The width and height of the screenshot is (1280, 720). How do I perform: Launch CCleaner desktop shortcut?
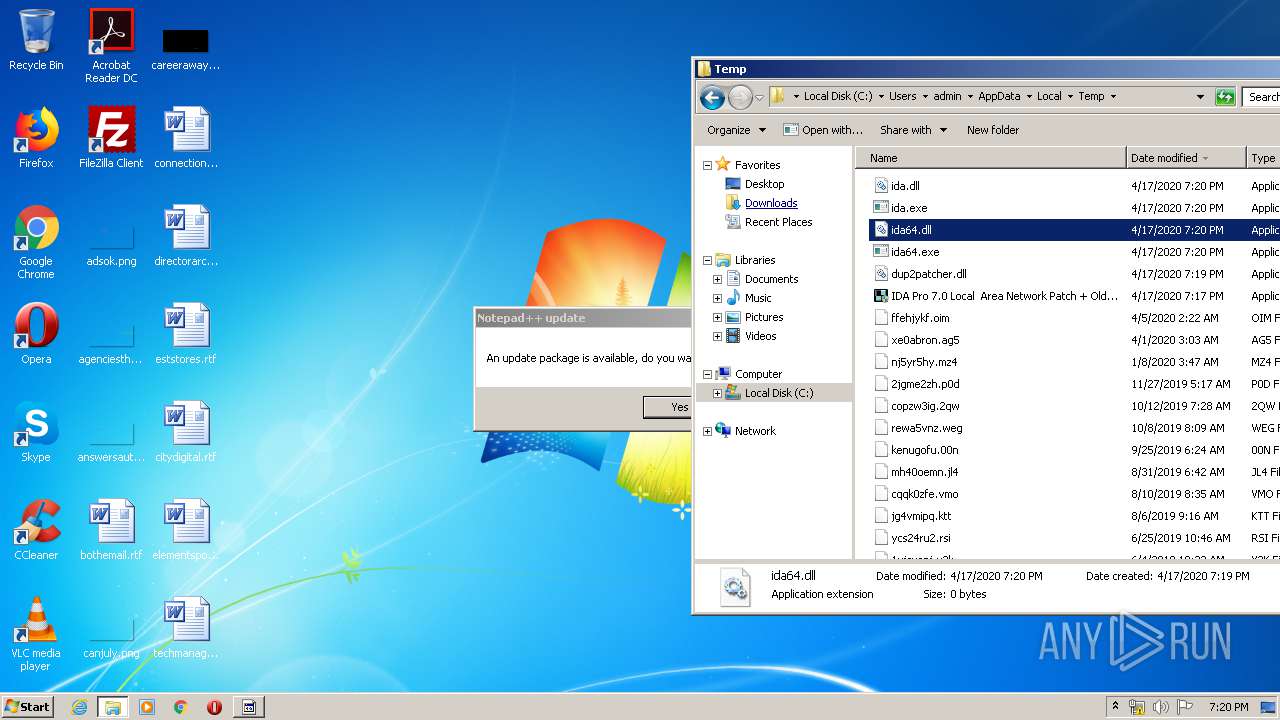[36, 530]
